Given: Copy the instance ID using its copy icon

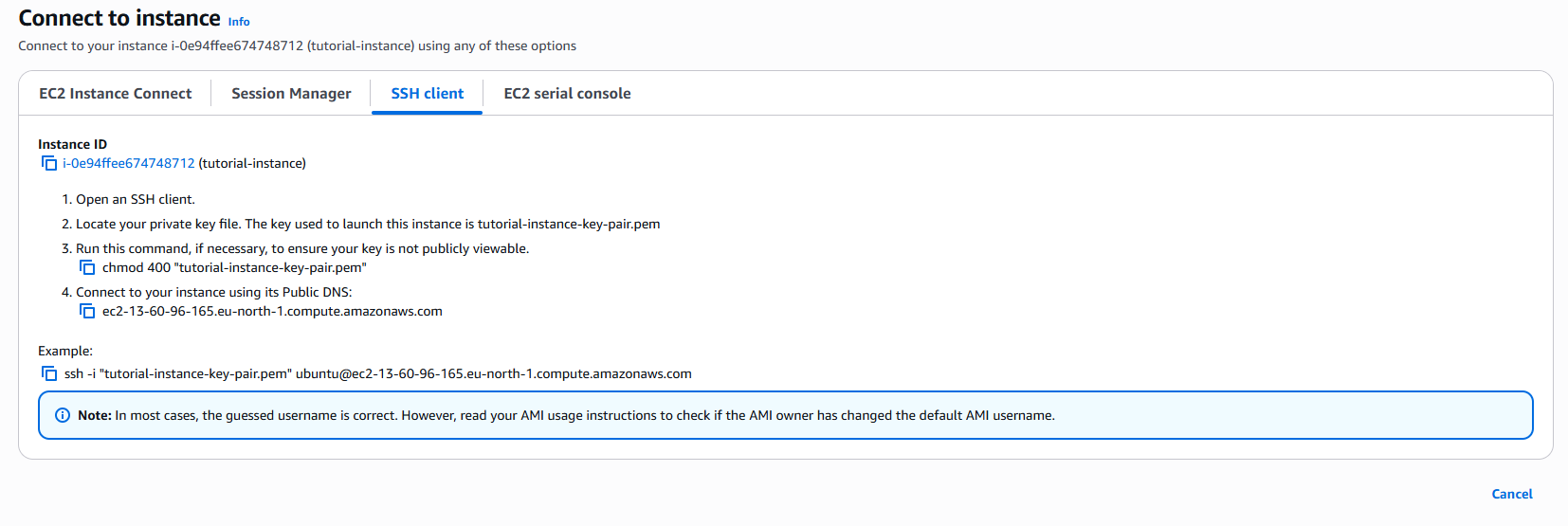Looking at the screenshot, I should pos(49,163).
